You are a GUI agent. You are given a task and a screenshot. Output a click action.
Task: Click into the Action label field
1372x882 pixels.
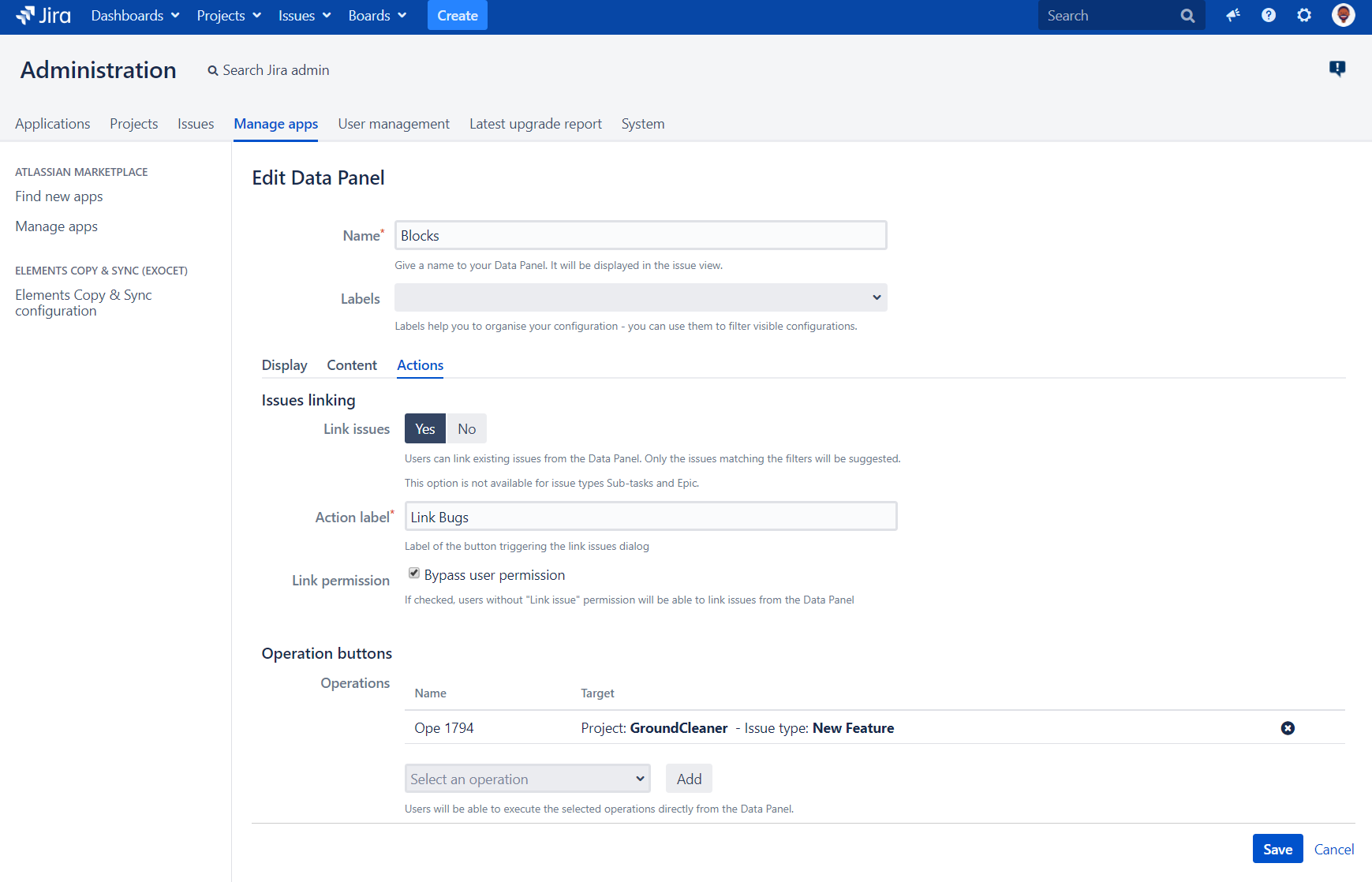click(x=651, y=517)
